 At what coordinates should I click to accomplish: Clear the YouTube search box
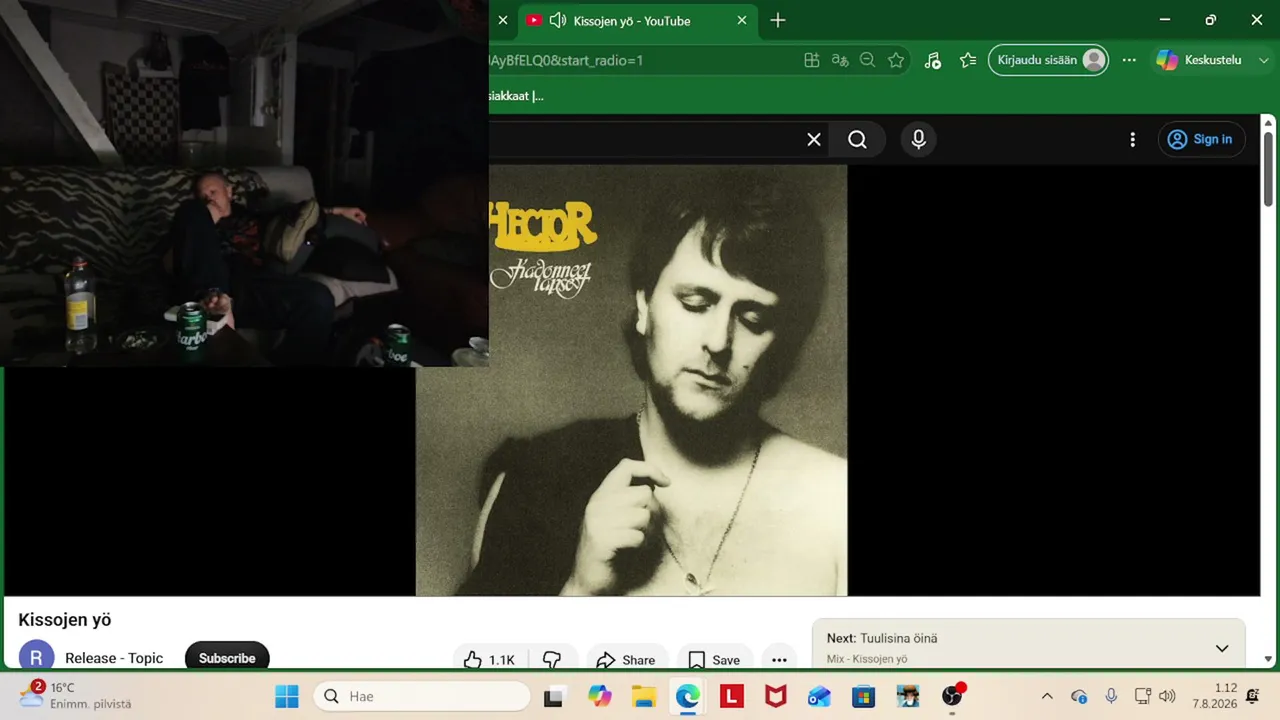tap(814, 140)
